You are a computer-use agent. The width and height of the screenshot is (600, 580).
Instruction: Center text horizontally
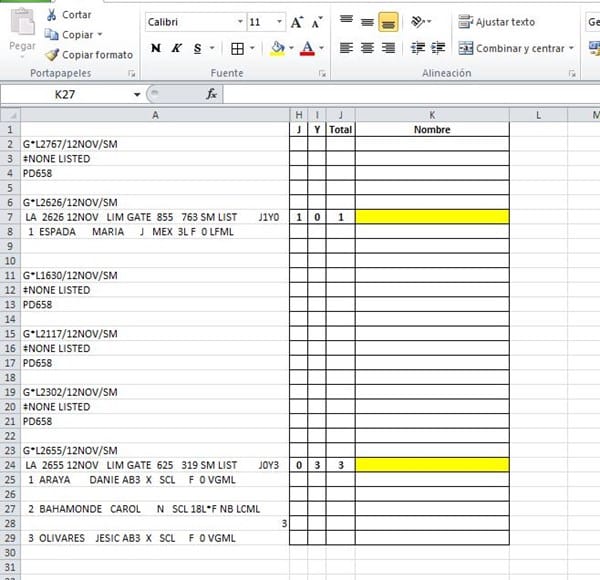pos(367,48)
